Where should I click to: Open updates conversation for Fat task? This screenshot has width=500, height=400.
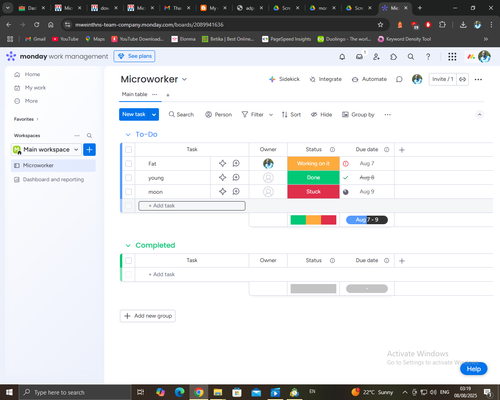236,163
